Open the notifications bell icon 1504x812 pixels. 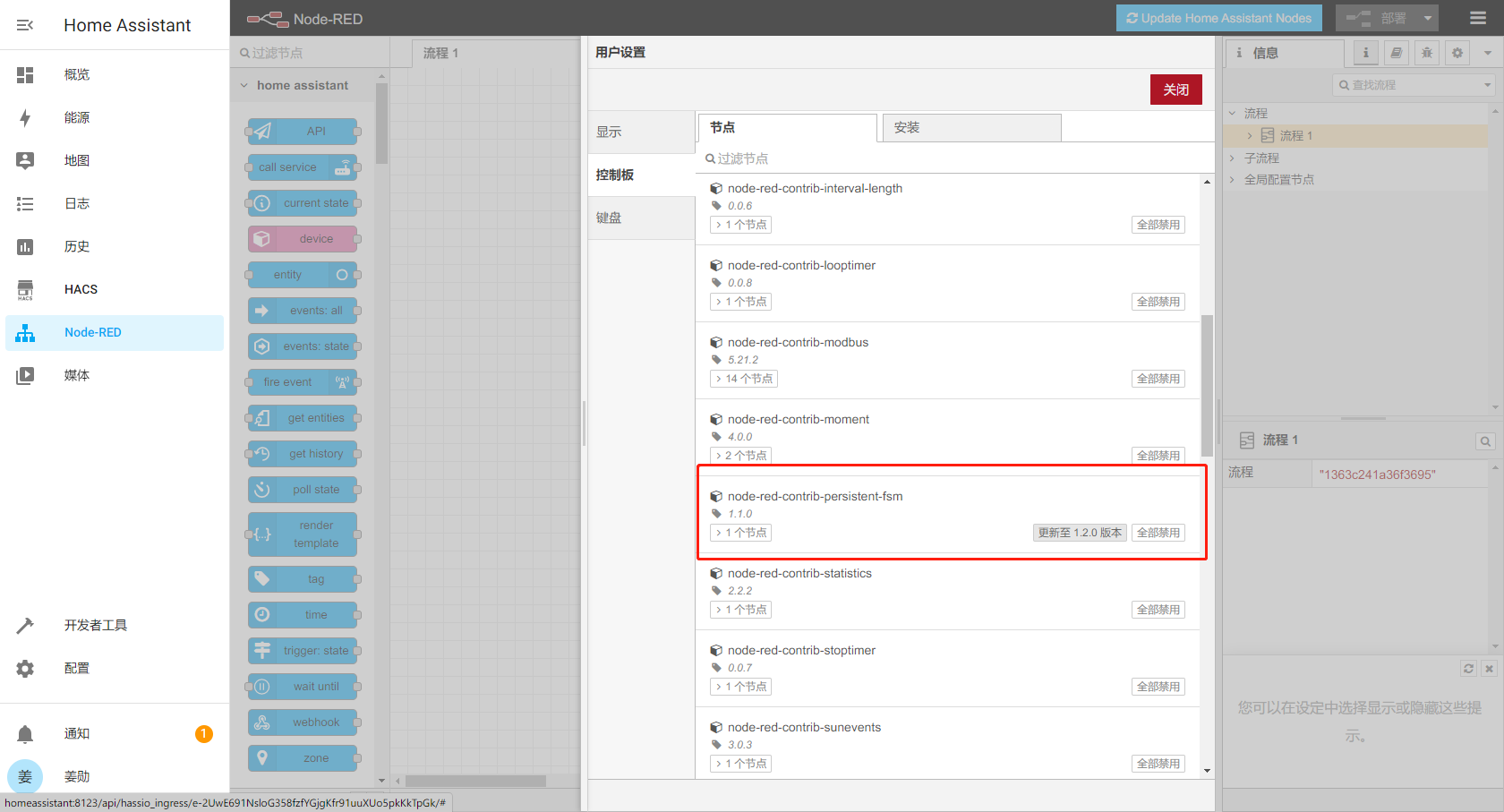pyautogui.click(x=25, y=734)
